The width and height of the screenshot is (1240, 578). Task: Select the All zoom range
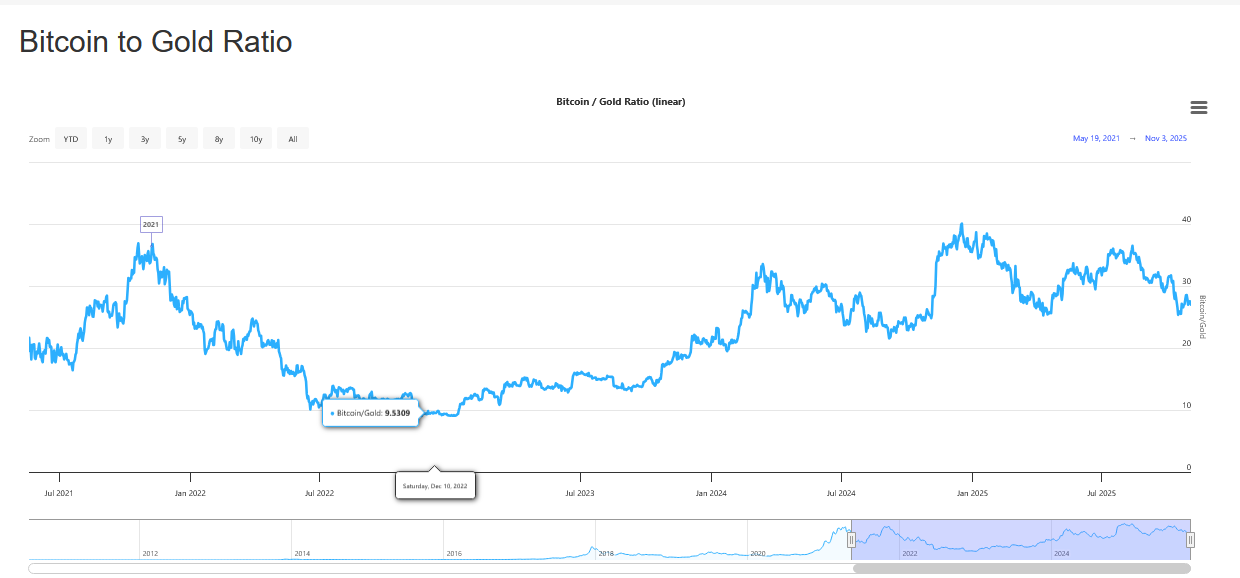click(x=293, y=139)
